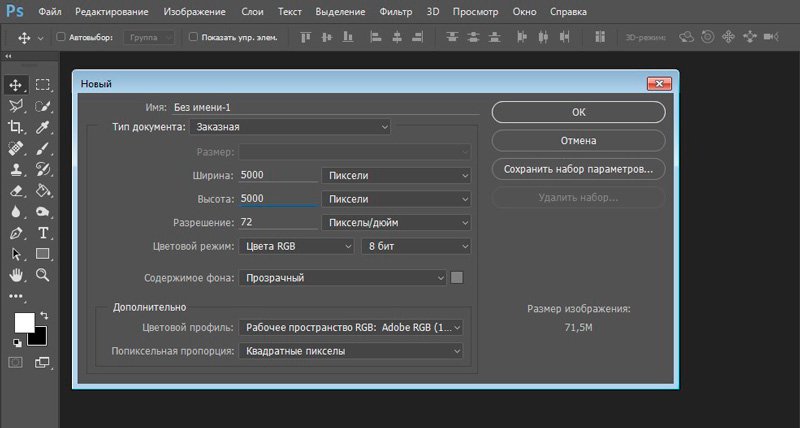Viewport: 800px width, 428px height.
Task: Click the swap foreground/background colors arrow
Action: click(x=43, y=316)
